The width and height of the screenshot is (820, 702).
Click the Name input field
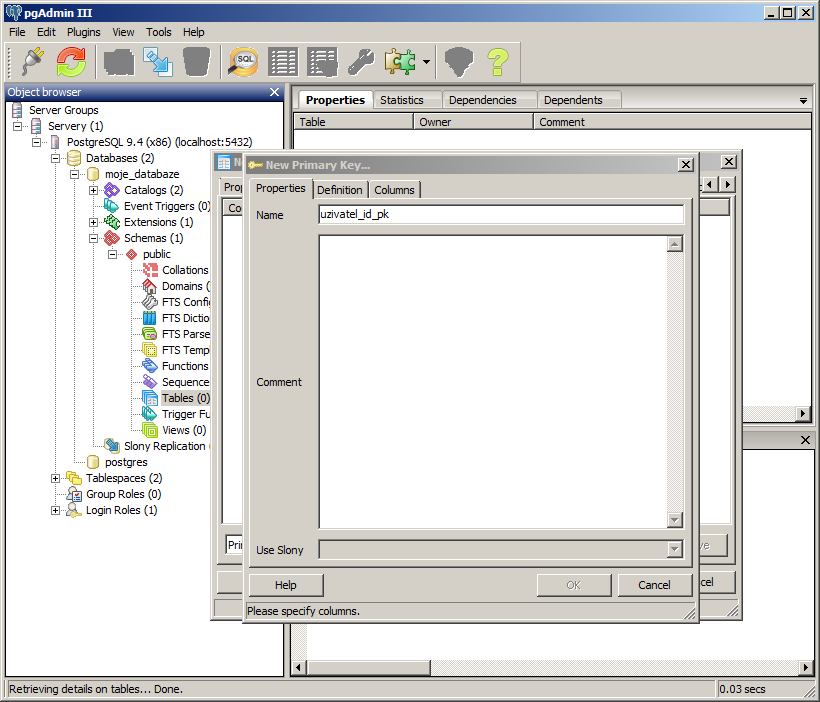[501, 214]
